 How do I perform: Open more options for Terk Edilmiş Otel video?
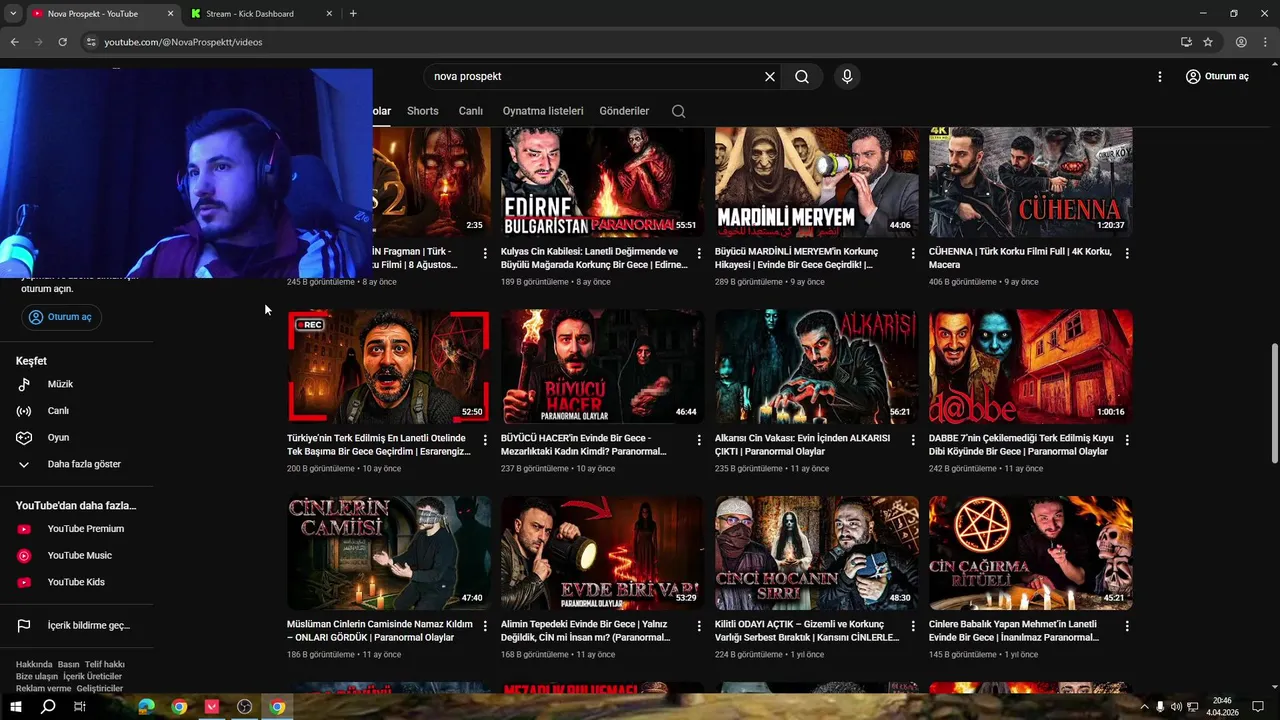pyautogui.click(x=485, y=440)
